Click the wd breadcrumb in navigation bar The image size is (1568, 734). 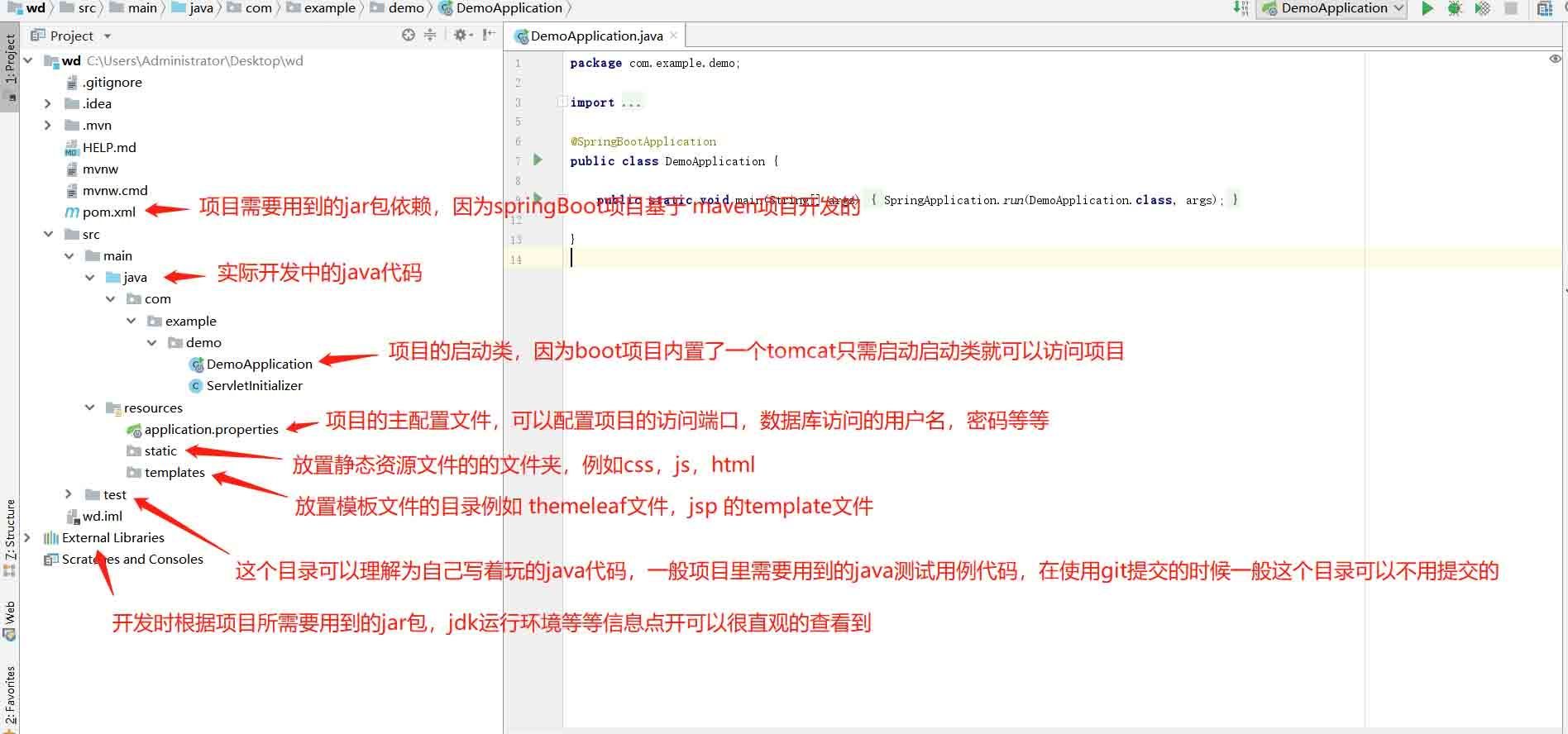(x=26, y=8)
